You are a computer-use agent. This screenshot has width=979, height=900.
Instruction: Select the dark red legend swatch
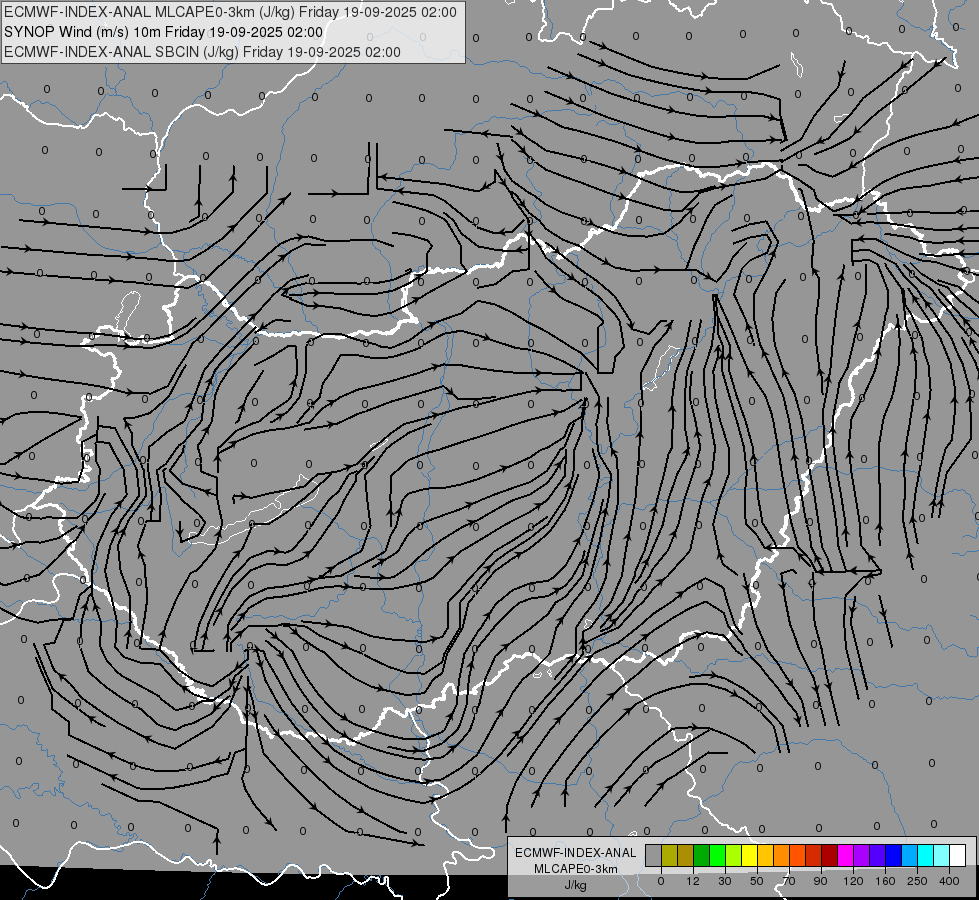(830, 855)
